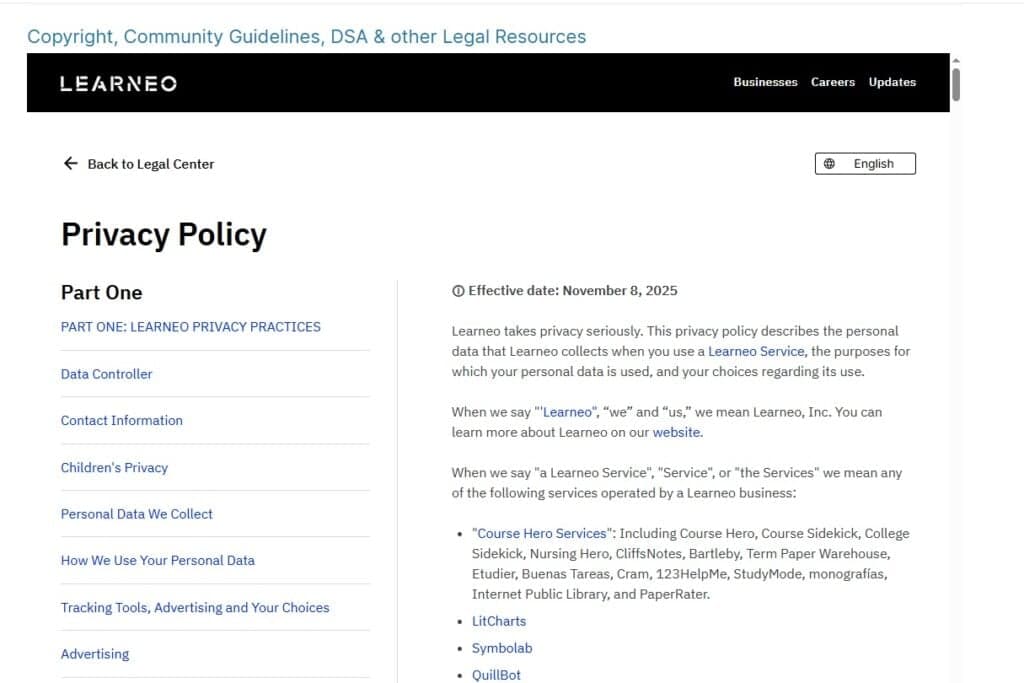
Task: Open the Updates menu item
Action: [x=892, y=82]
